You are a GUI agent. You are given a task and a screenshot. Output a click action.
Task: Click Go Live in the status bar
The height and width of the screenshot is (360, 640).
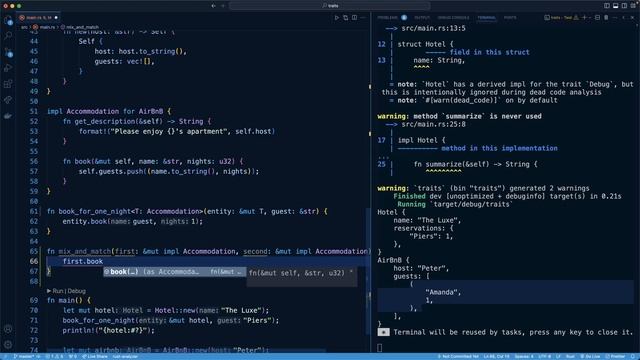tap(590, 356)
